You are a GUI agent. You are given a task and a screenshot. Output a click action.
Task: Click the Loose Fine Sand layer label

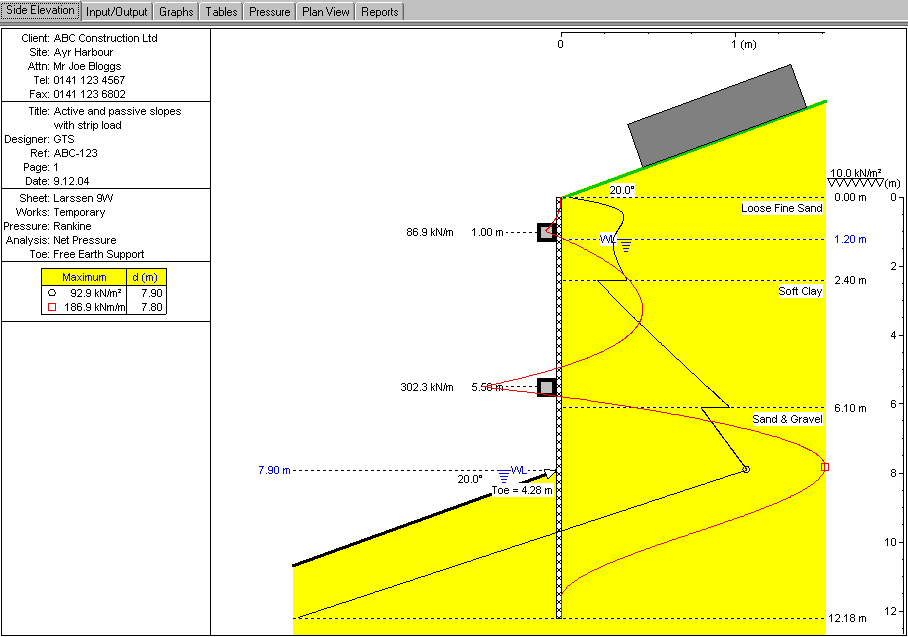pos(781,208)
